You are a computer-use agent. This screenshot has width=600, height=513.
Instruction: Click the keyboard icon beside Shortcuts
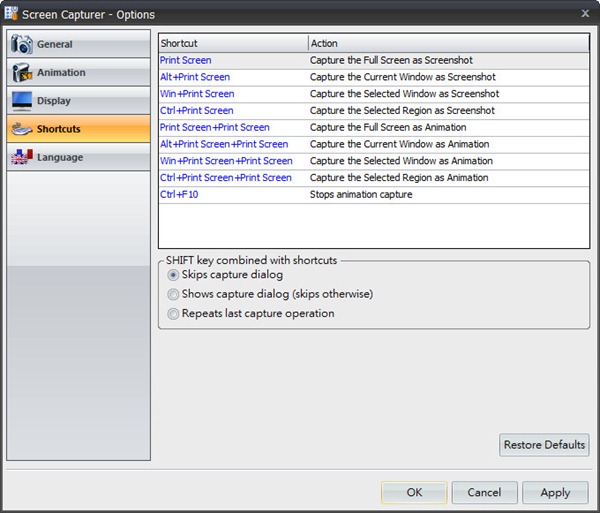point(21,129)
